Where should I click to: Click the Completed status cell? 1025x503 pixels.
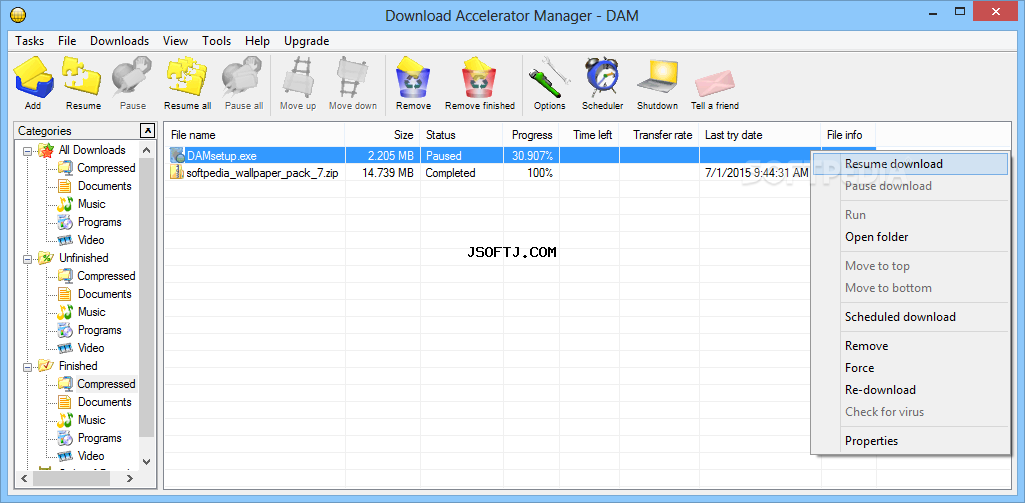point(462,173)
